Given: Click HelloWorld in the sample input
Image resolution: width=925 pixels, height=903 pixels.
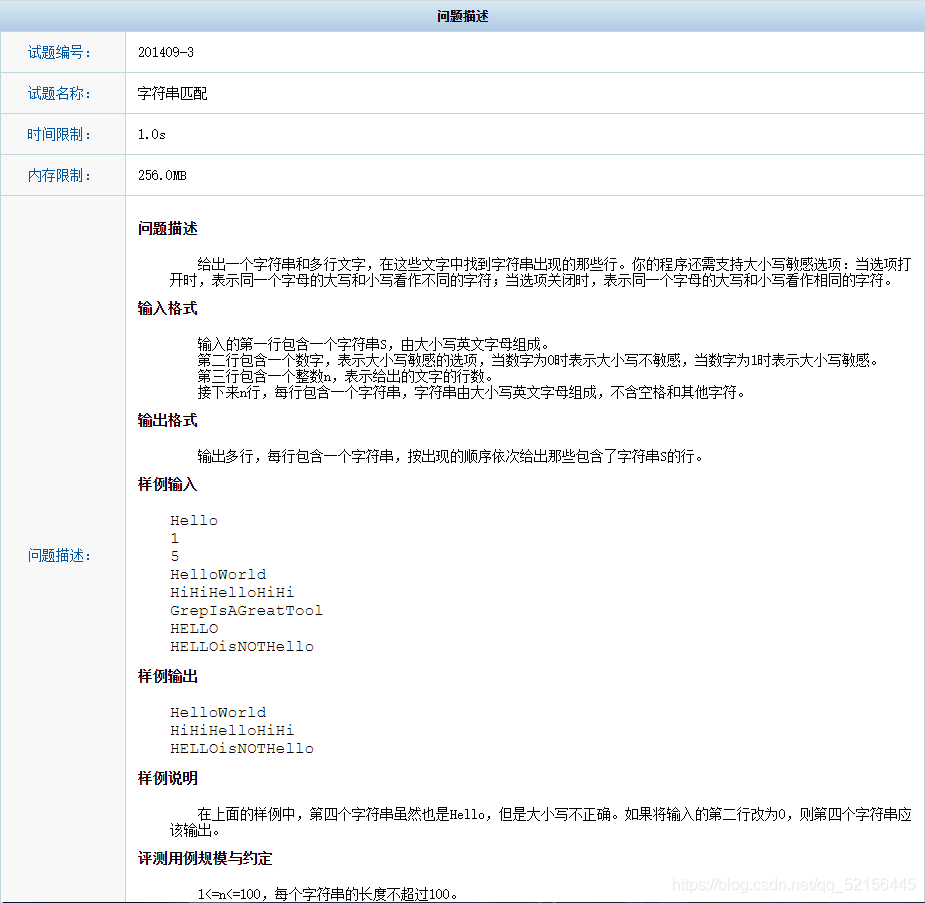Looking at the screenshot, I should tap(218, 574).
